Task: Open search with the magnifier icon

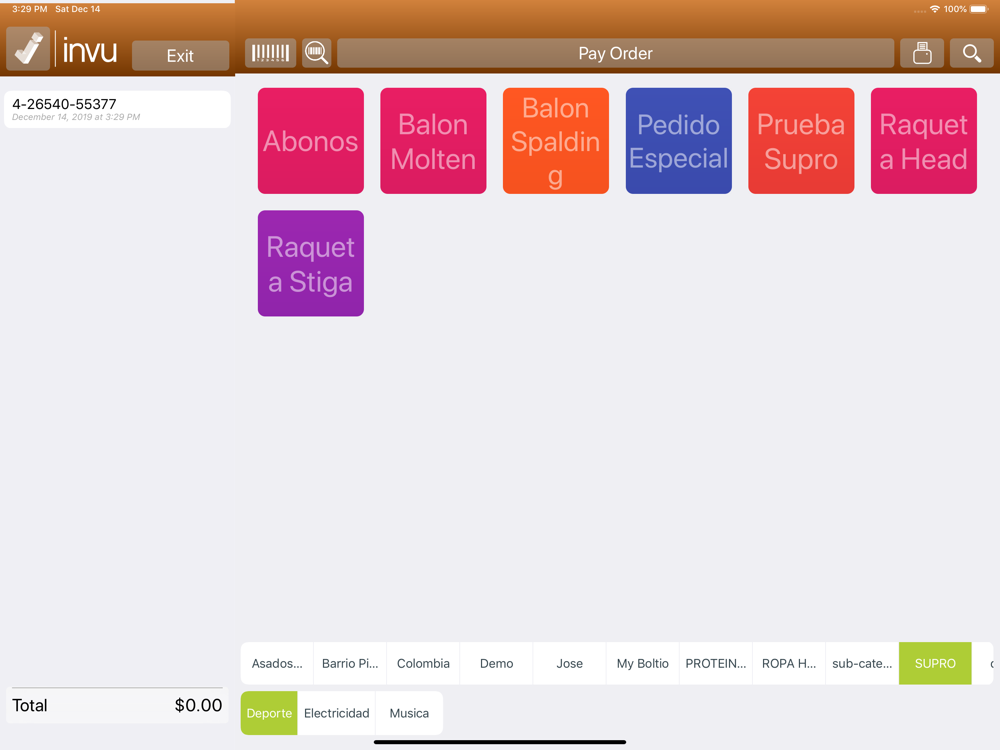Action: [971, 53]
